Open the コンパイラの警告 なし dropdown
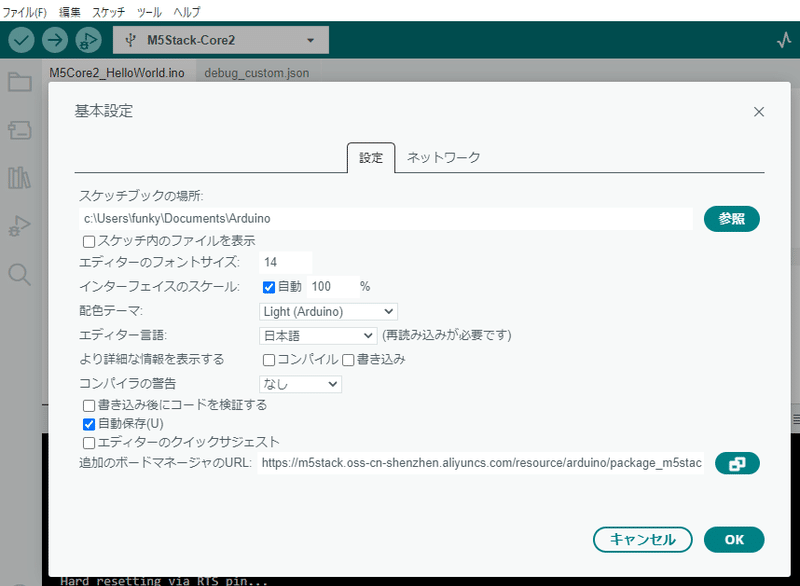The image size is (800, 586). coord(300,384)
